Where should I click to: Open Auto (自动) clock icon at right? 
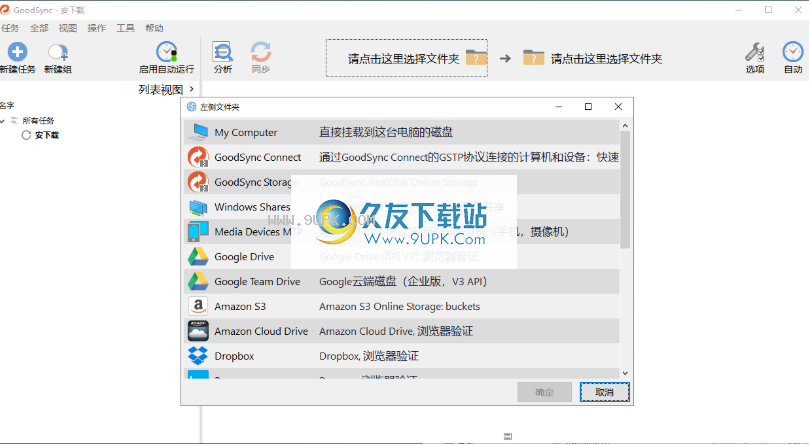pyautogui.click(x=792, y=52)
